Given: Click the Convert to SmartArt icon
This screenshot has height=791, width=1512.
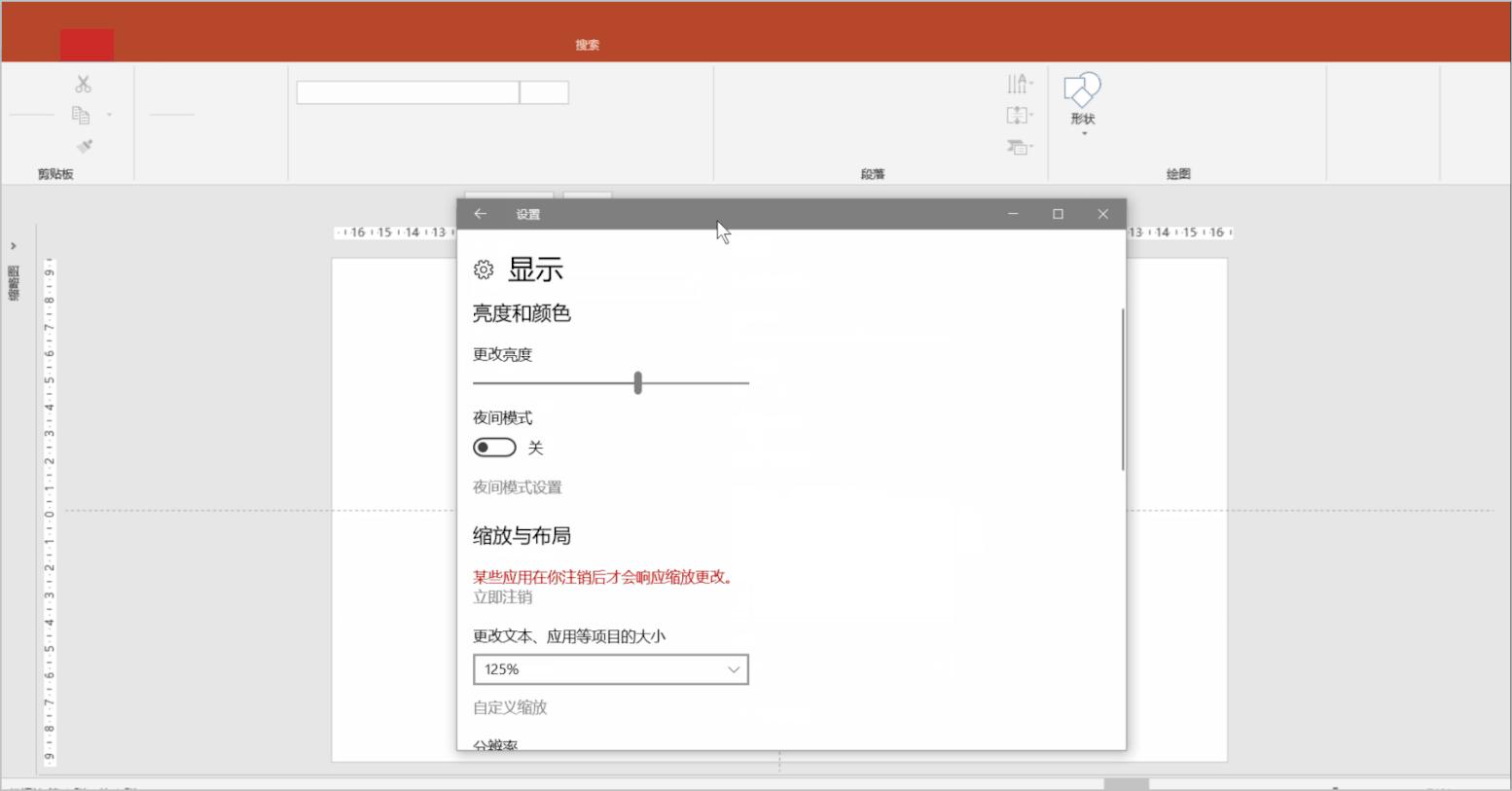Looking at the screenshot, I should point(1018,147).
